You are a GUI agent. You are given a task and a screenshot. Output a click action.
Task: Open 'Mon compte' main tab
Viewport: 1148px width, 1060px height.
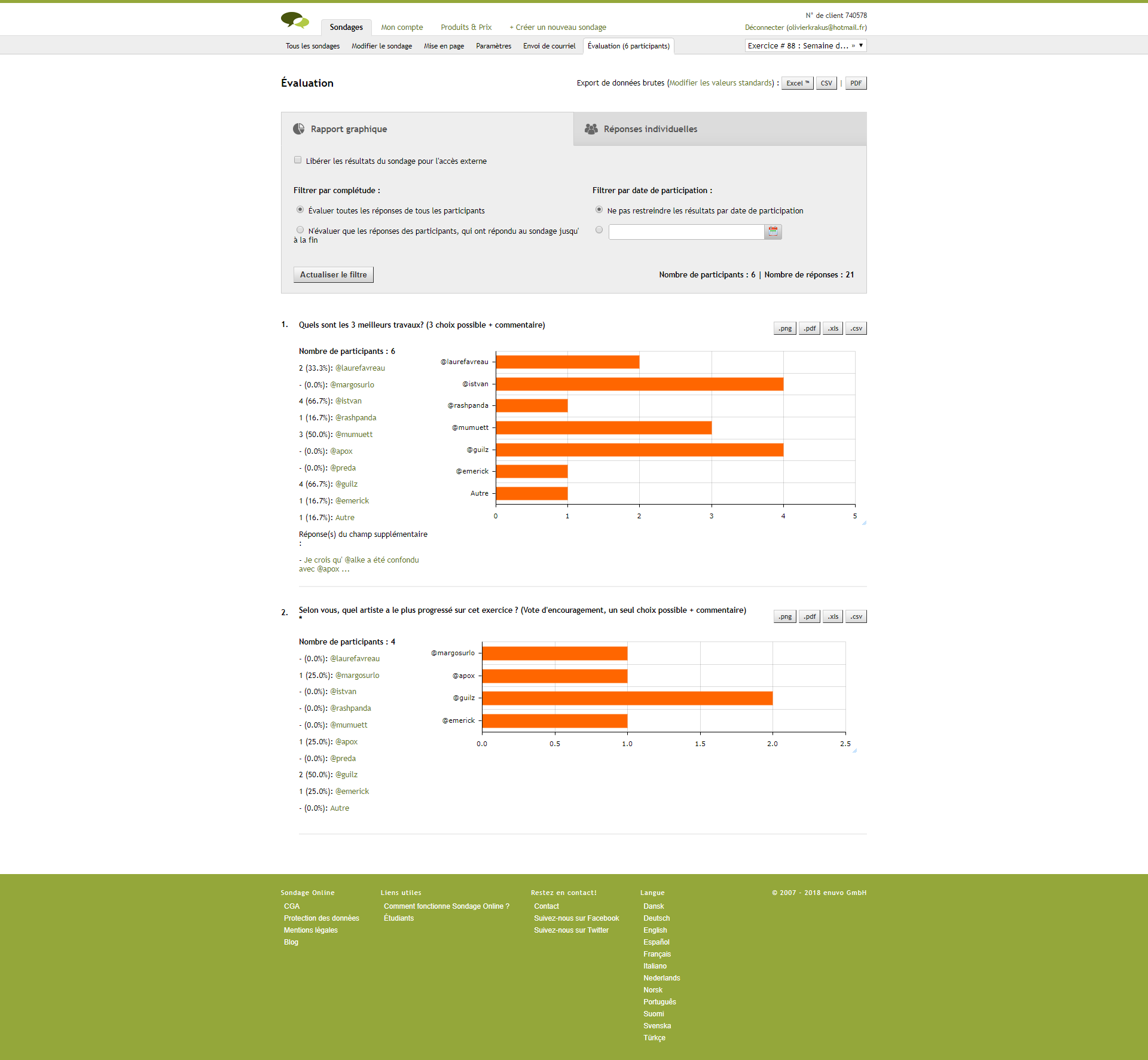coord(402,28)
